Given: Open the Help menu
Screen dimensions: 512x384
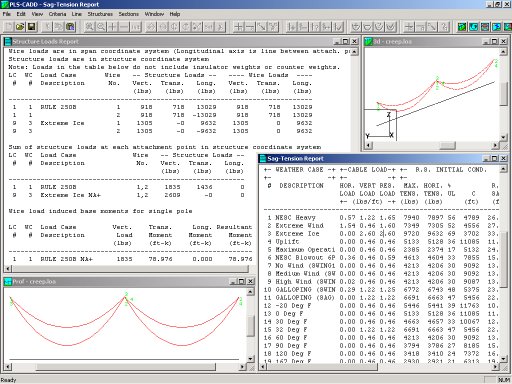Looking at the screenshot, I should pyautogui.click(x=175, y=14).
